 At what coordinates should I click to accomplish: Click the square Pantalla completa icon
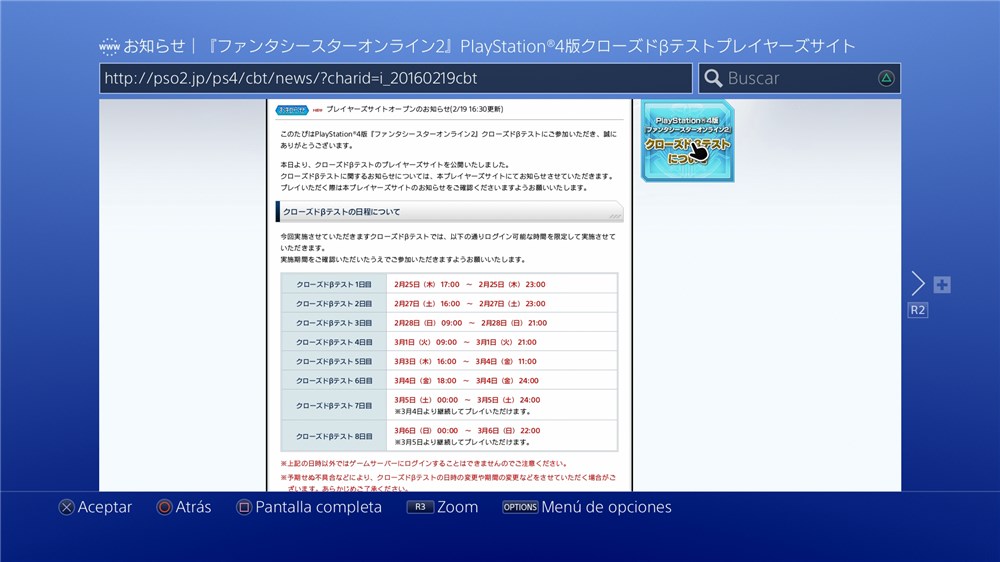[244, 507]
